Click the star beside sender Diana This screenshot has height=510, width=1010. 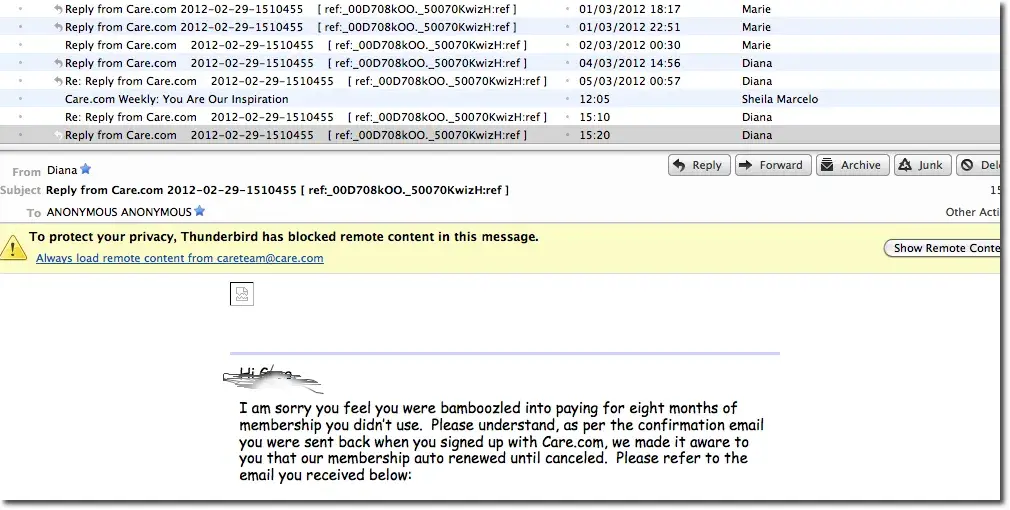(85, 170)
